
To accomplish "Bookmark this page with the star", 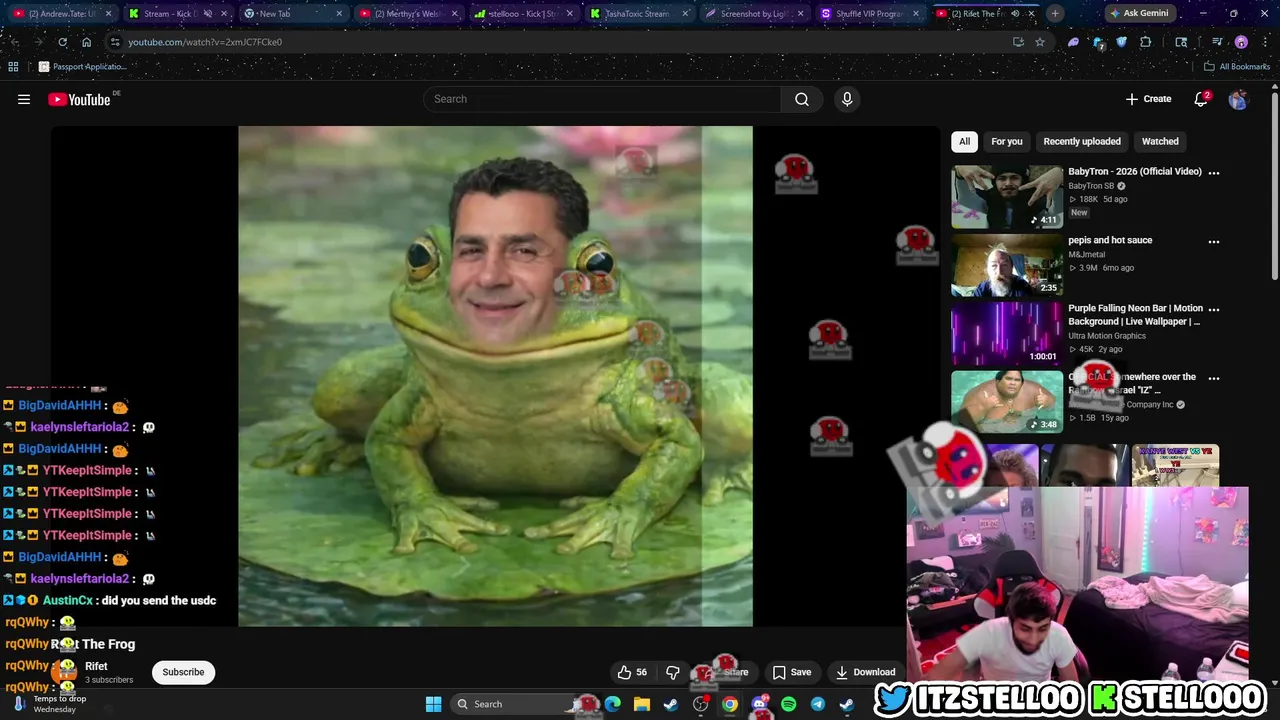I will pos(1040,42).
